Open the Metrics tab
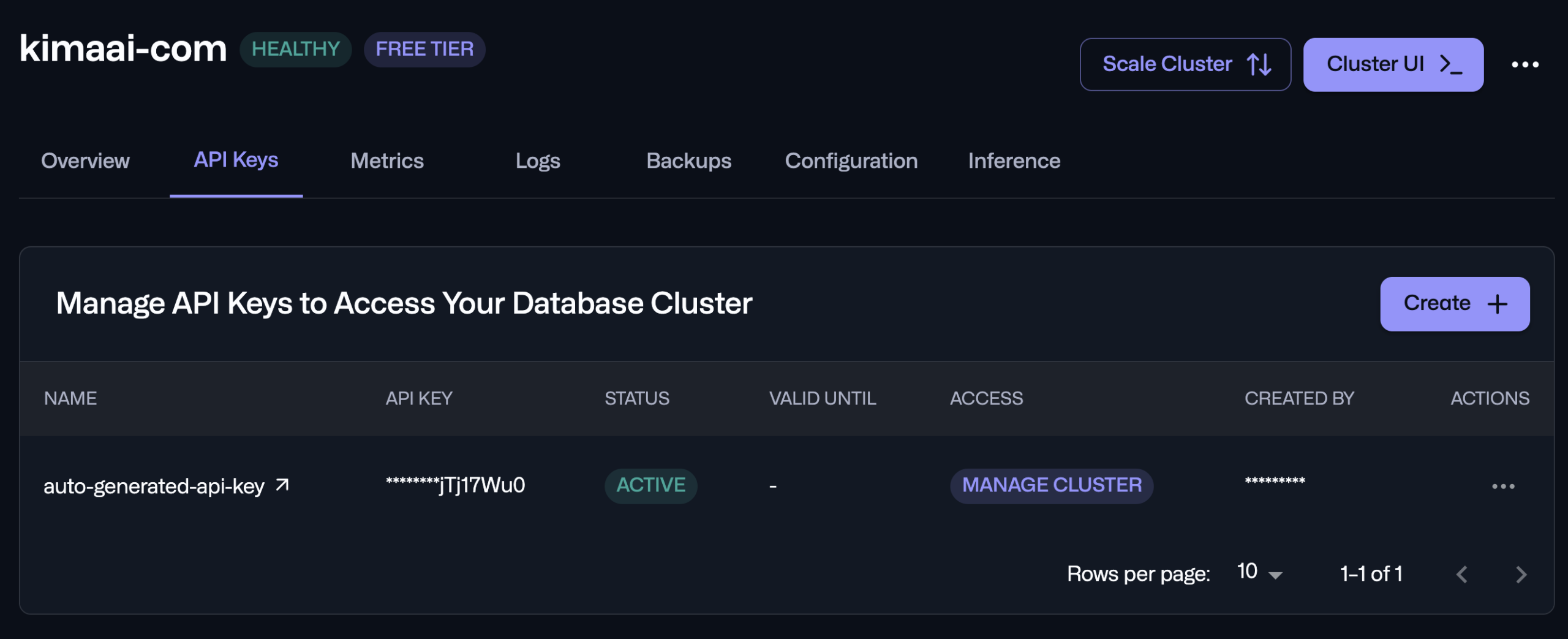1568x639 pixels. (386, 161)
